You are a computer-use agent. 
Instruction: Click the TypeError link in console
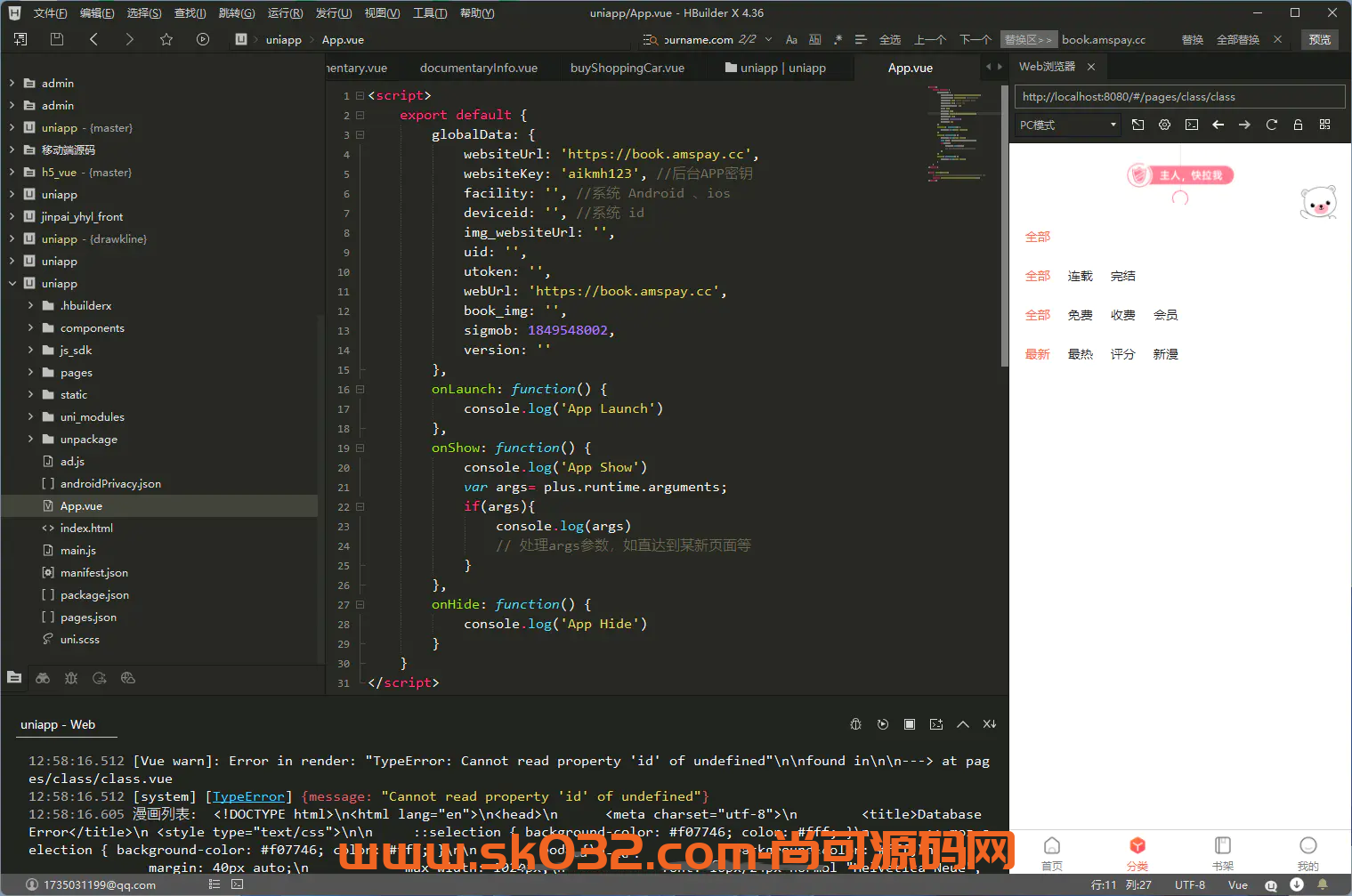point(248,796)
